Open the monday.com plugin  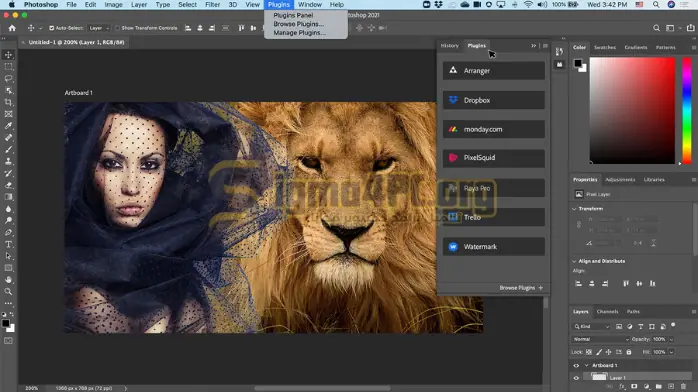(x=494, y=129)
